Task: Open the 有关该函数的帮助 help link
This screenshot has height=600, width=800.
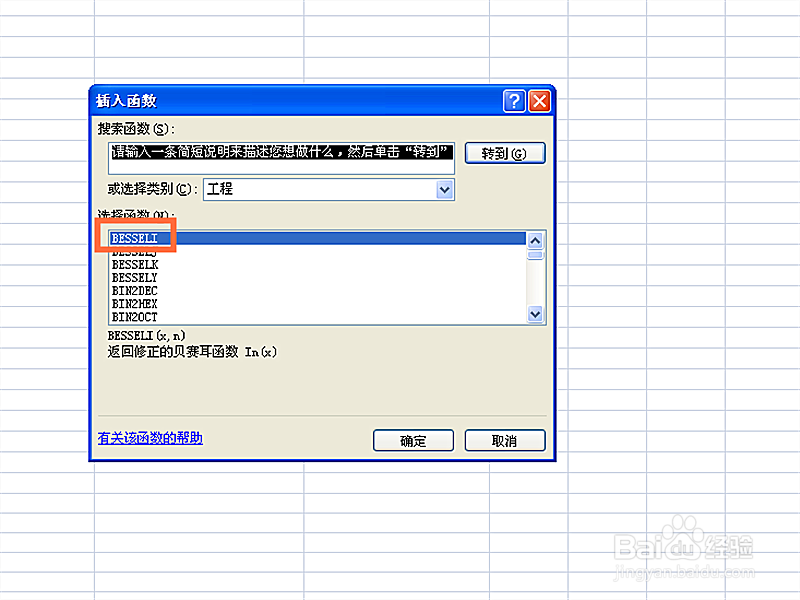Action: click(x=150, y=438)
